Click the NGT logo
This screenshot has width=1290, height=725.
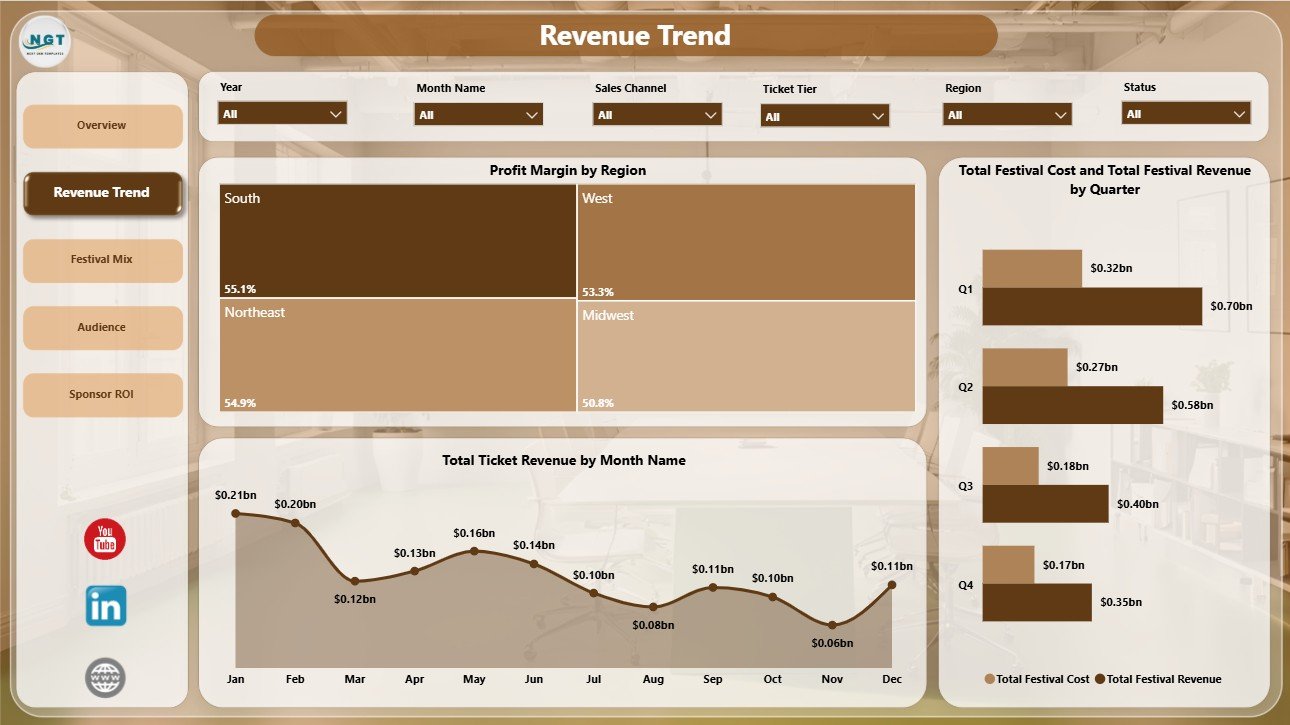[45, 42]
